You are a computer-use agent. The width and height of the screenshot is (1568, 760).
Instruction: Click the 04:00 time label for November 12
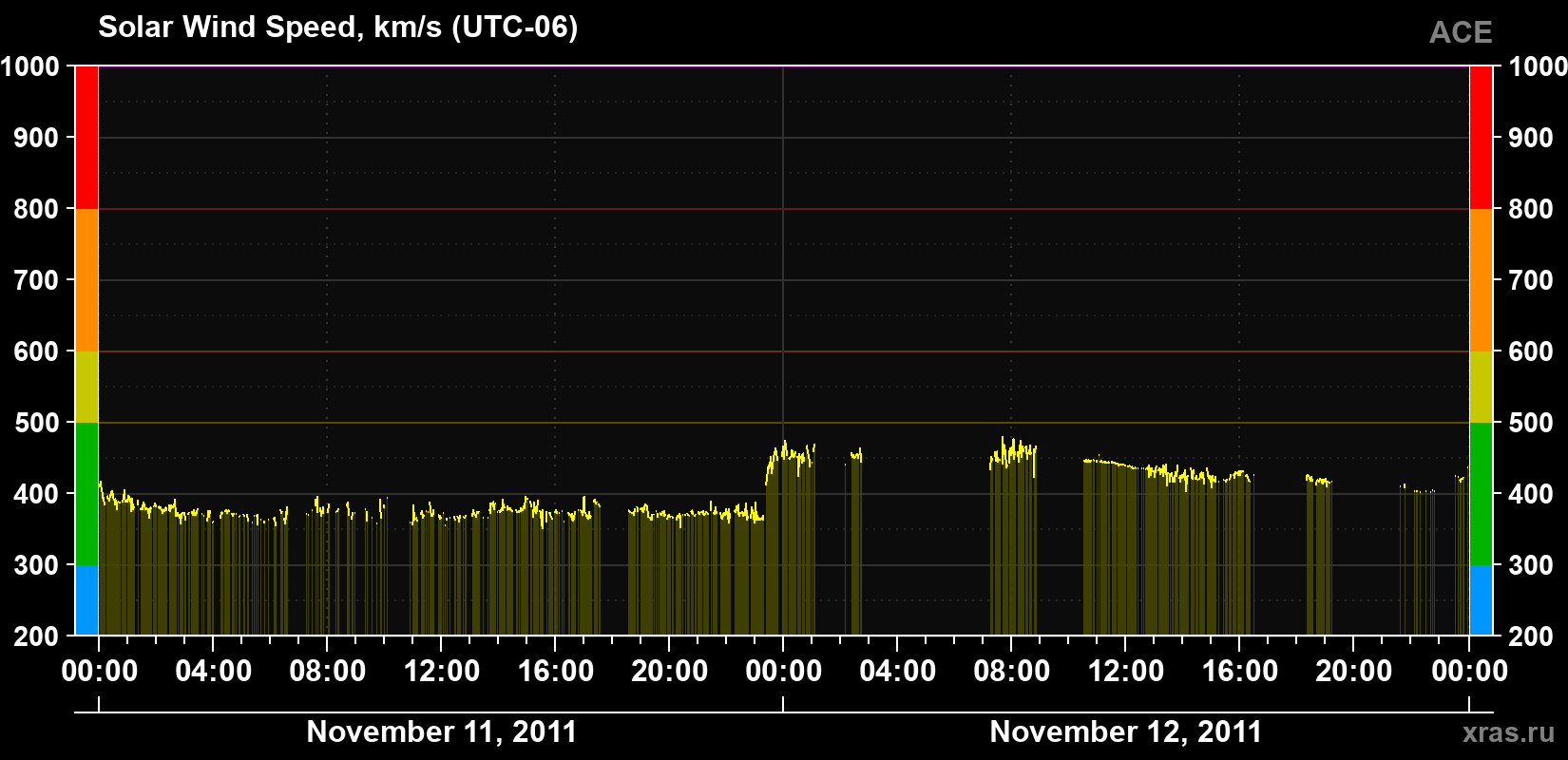898,672
